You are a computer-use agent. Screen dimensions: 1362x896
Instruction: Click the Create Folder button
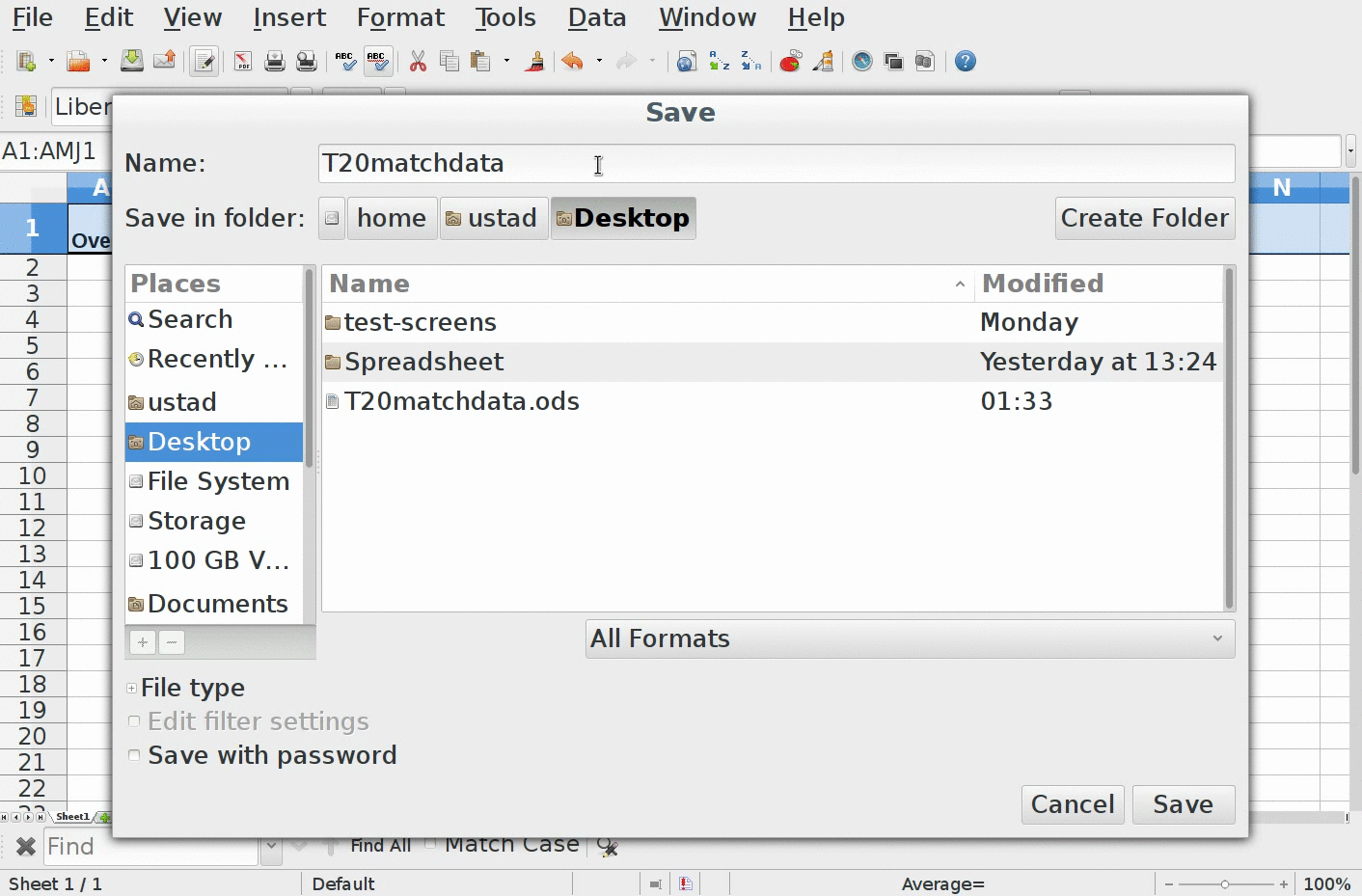pyautogui.click(x=1144, y=218)
